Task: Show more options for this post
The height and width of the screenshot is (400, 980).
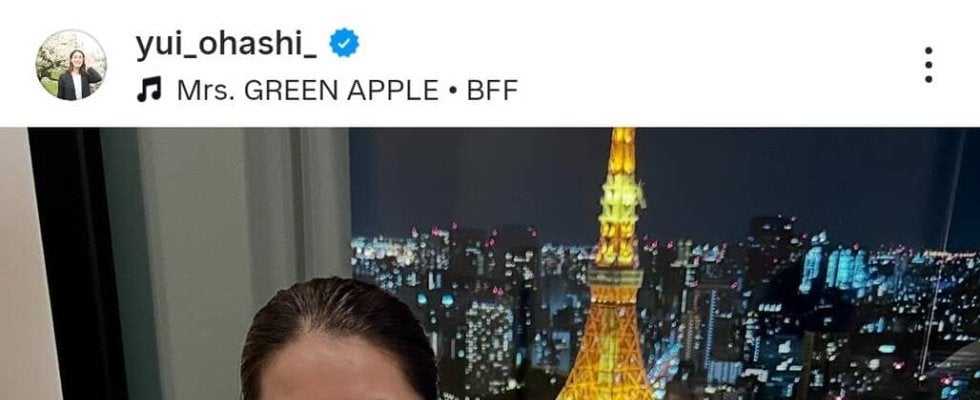Action: tap(928, 64)
